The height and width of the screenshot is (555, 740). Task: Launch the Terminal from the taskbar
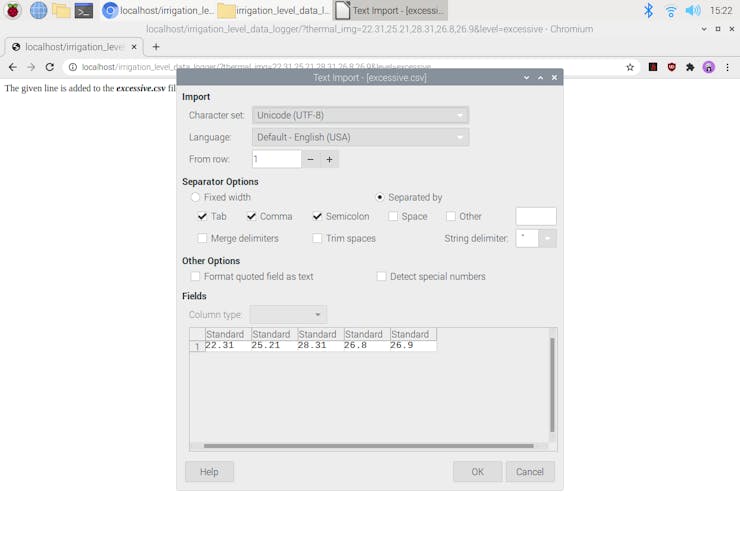[84, 10]
